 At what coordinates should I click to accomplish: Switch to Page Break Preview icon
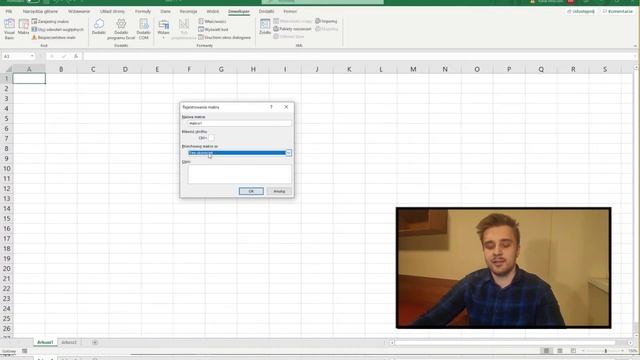[573, 351]
